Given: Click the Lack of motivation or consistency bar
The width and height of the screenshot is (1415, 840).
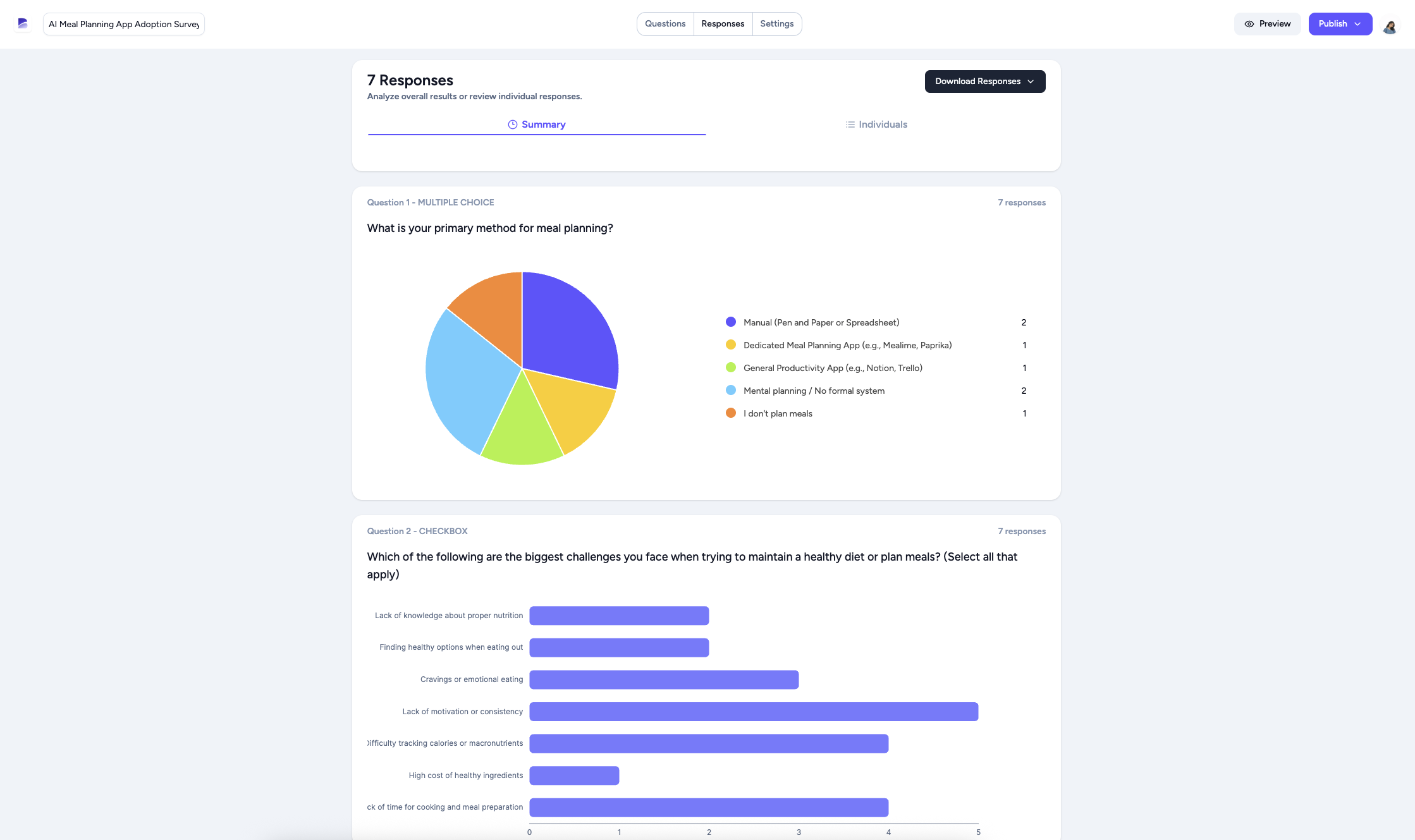Looking at the screenshot, I should coord(754,712).
